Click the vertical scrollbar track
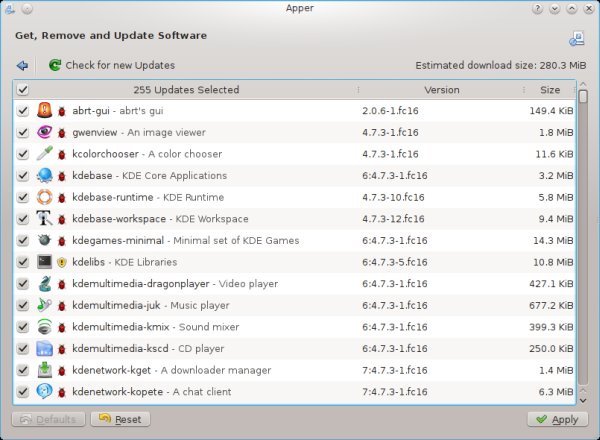Image resolution: width=600 pixels, height=440 pixels. [583, 245]
